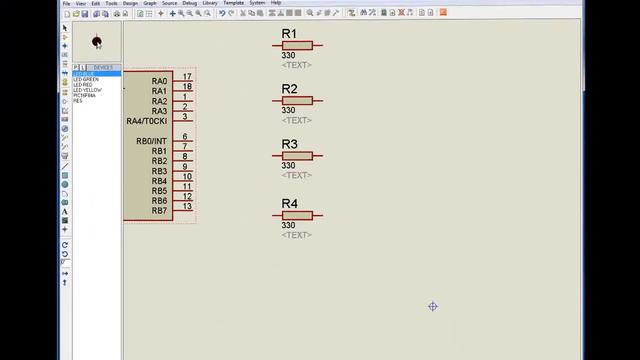The image size is (640, 360).
Task: Choose the 2D Graphics Line tool
Action: pyautogui.click(x=65, y=166)
